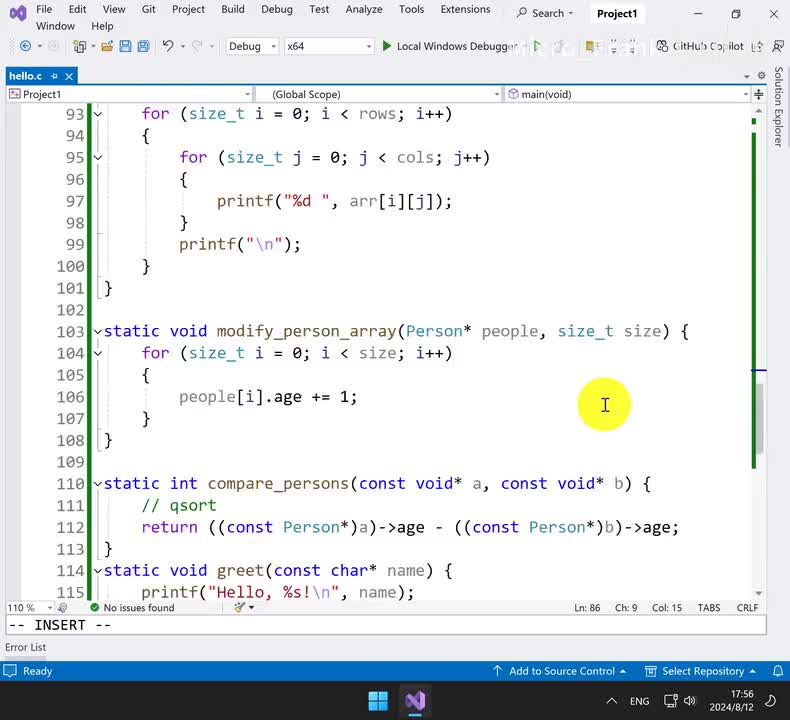Viewport: 790px width, 720px height.
Task: Open the Visual Studio logo icon
Action: point(18,13)
